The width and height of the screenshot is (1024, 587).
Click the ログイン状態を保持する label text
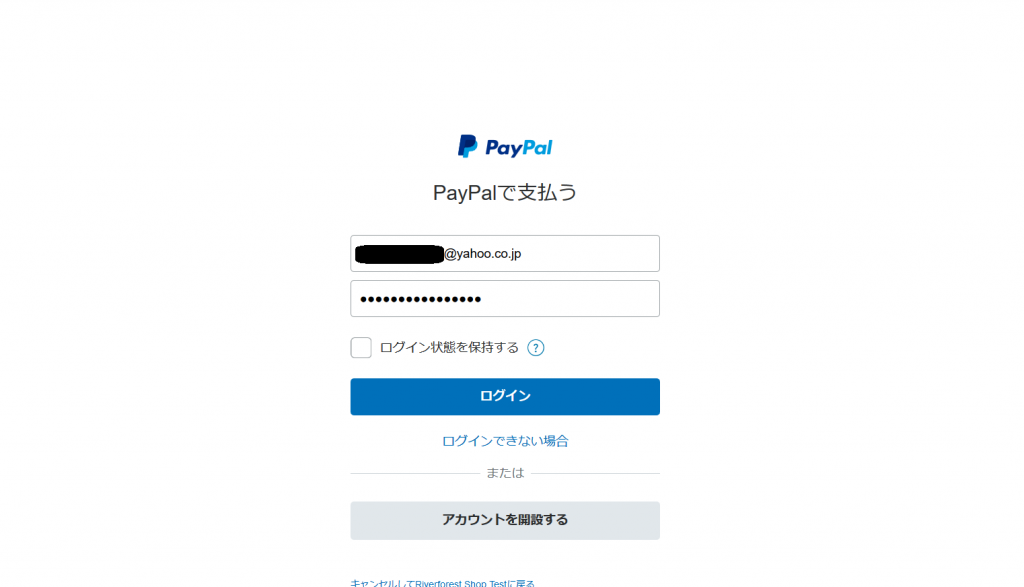tap(449, 347)
